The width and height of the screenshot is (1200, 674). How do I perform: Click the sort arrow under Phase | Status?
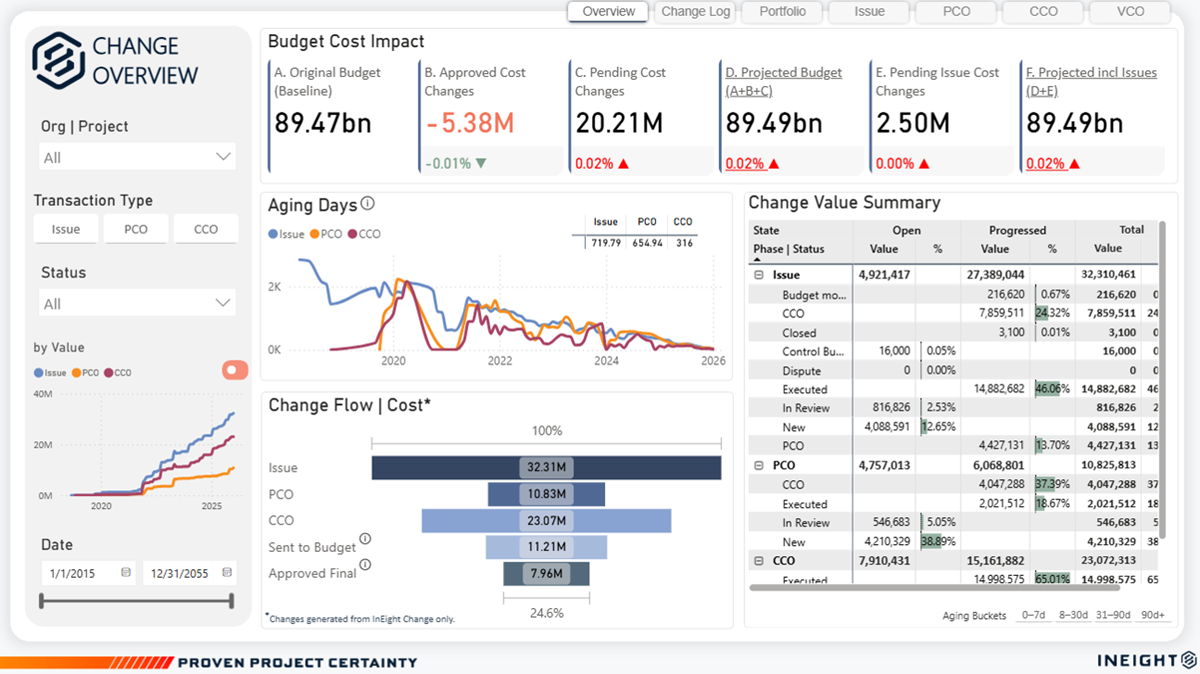click(x=757, y=260)
